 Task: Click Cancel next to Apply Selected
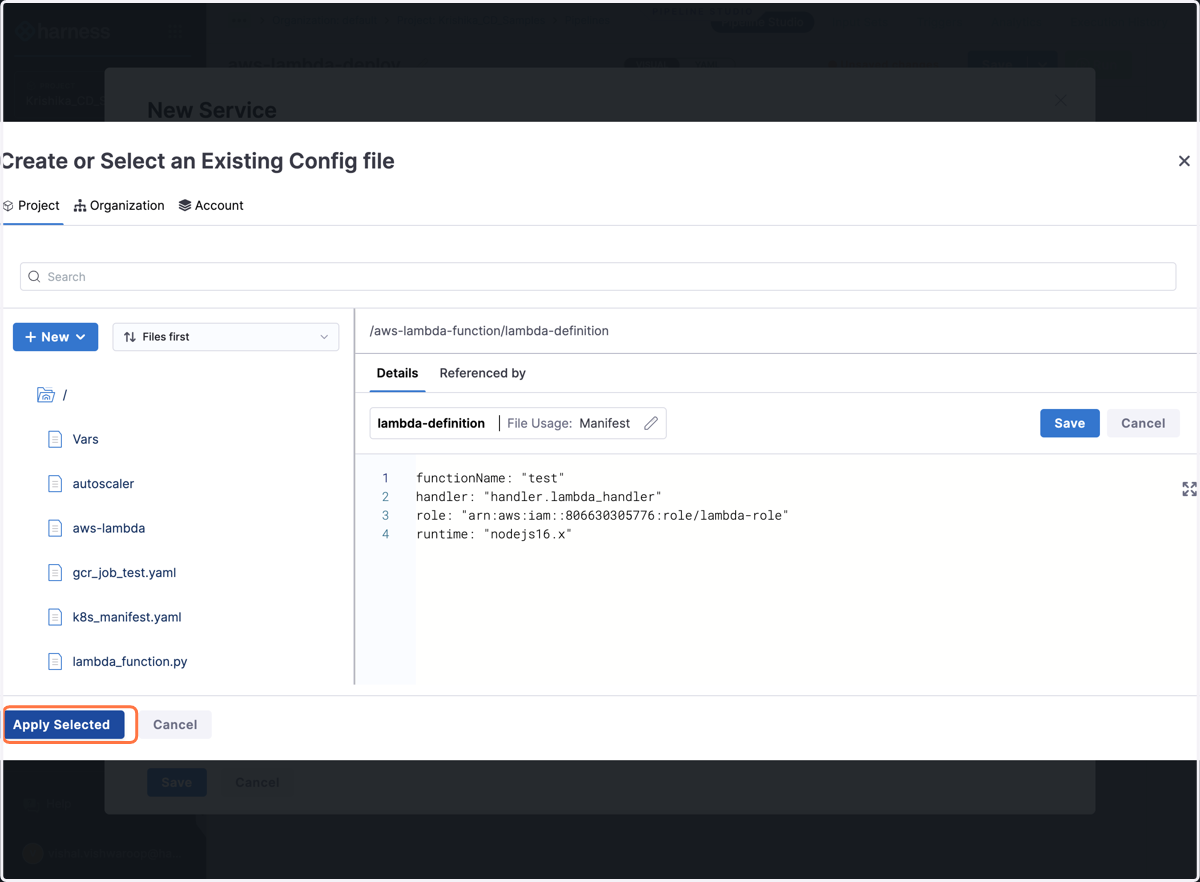(x=175, y=724)
